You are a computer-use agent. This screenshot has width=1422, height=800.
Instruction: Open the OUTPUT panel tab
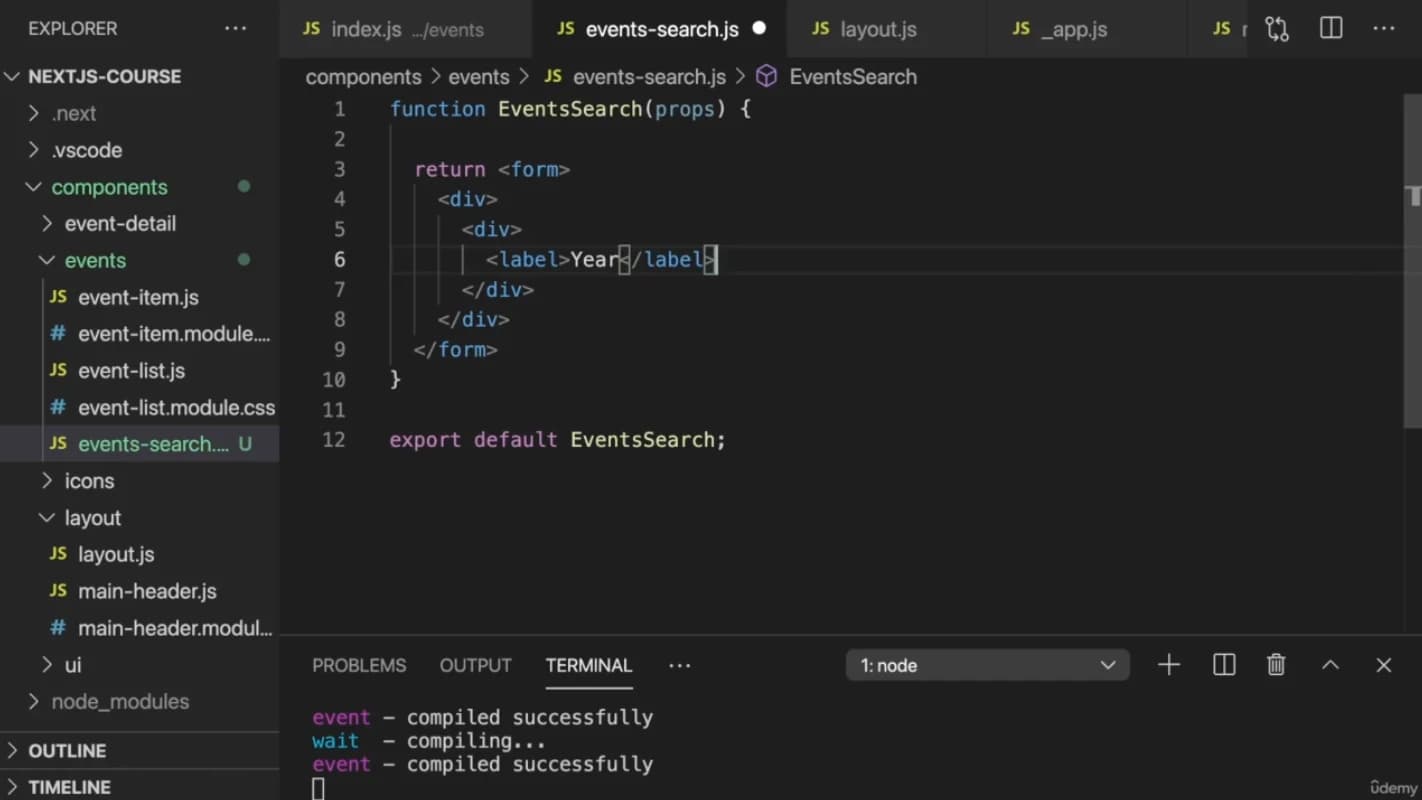(475, 665)
